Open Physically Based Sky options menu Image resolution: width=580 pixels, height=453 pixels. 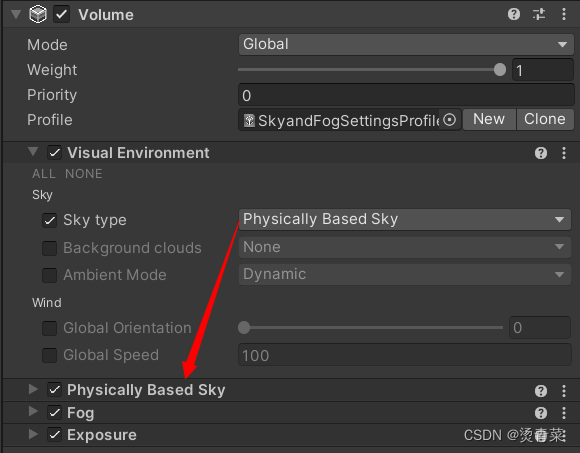point(564,391)
